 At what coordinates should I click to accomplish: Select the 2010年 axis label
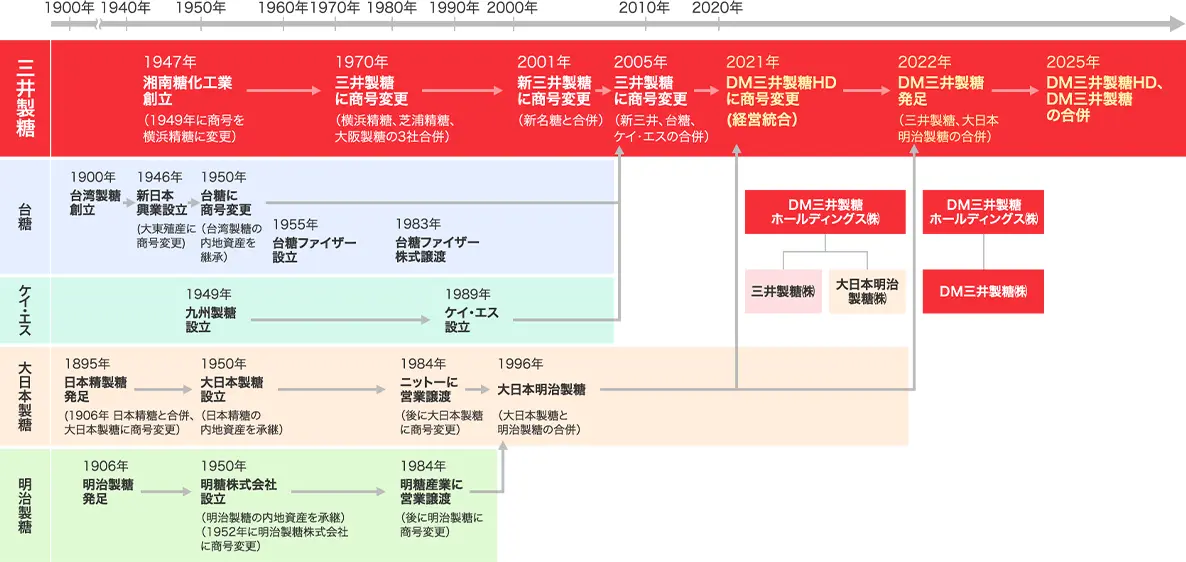645,8
